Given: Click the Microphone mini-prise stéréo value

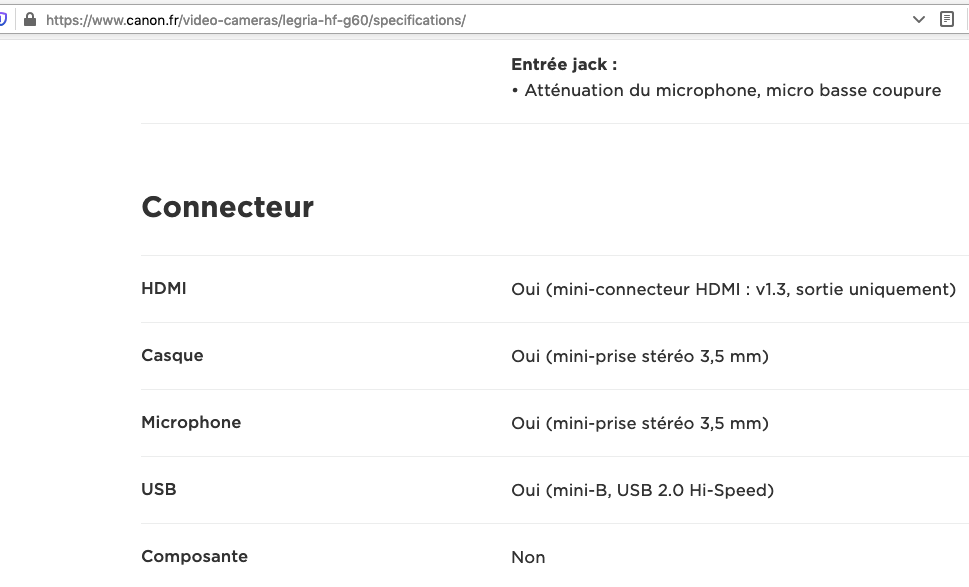Looking at the screenshot, I should click(640, 423).
